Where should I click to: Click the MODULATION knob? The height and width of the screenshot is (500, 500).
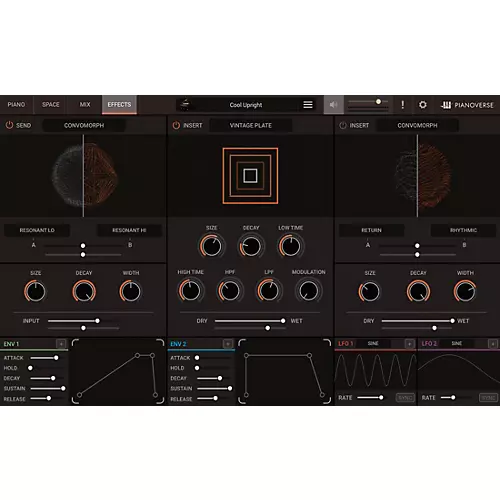308,291
